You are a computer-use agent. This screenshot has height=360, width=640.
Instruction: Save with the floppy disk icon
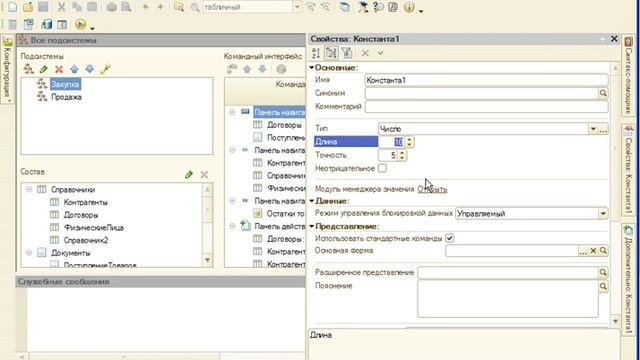(43, 7)
